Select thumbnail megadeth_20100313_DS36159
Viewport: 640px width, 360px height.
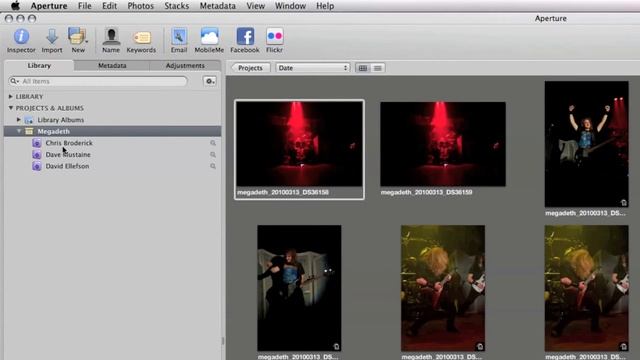[443, 144]
